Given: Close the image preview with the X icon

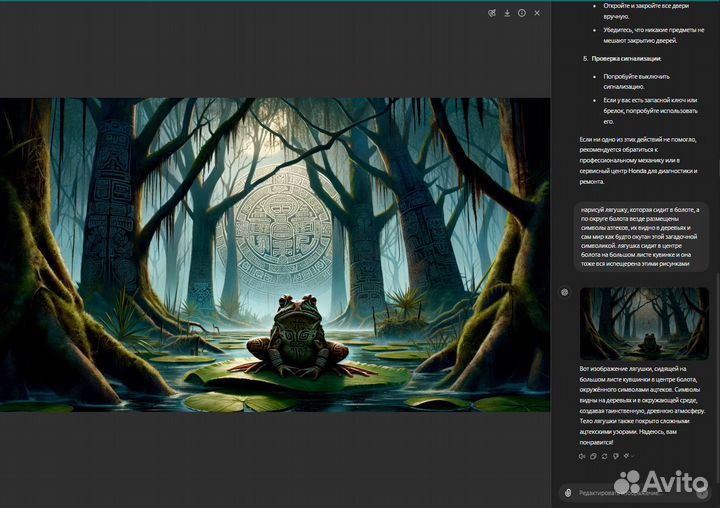Looking at the screenshot, I should click(x=537, y=13).
